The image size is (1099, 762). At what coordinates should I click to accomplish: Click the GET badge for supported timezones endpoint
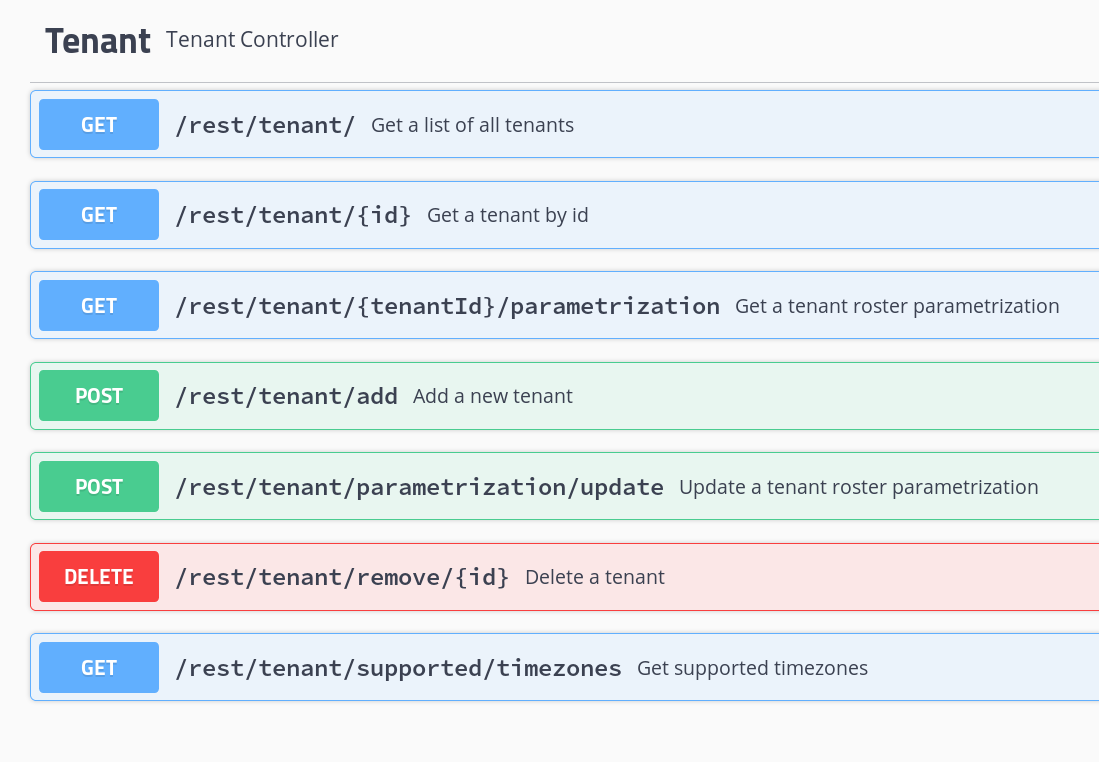pyautogui.click(x=98, y=667)
